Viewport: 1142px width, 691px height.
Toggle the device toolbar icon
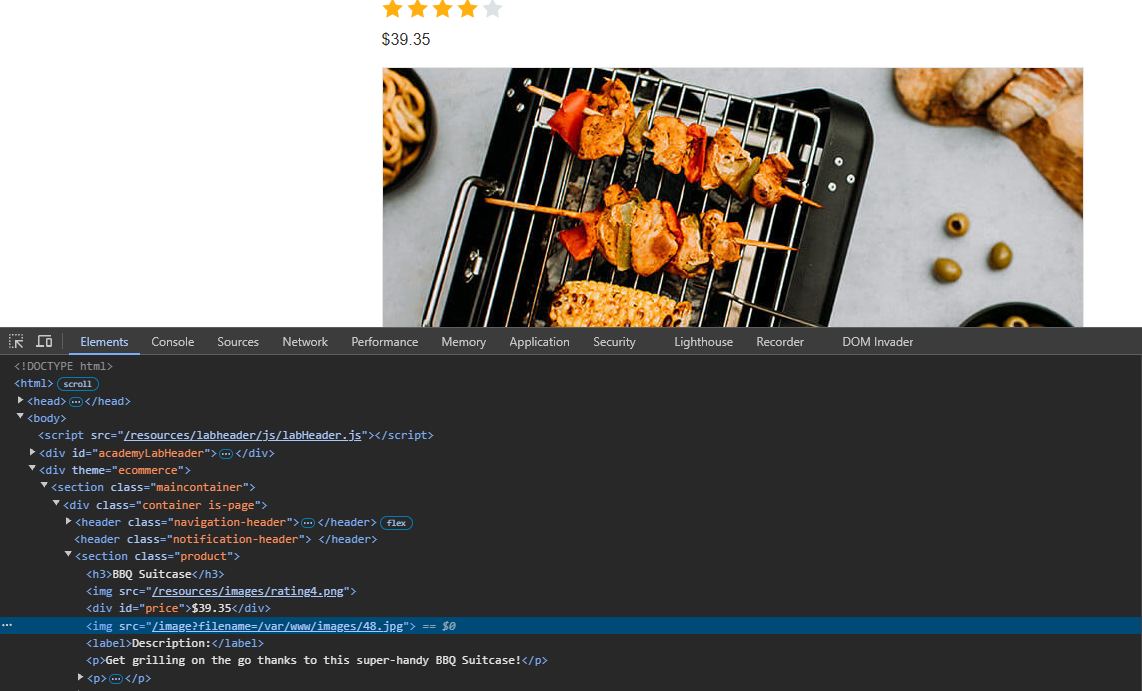pyautogui.click(x=44, y=342)
